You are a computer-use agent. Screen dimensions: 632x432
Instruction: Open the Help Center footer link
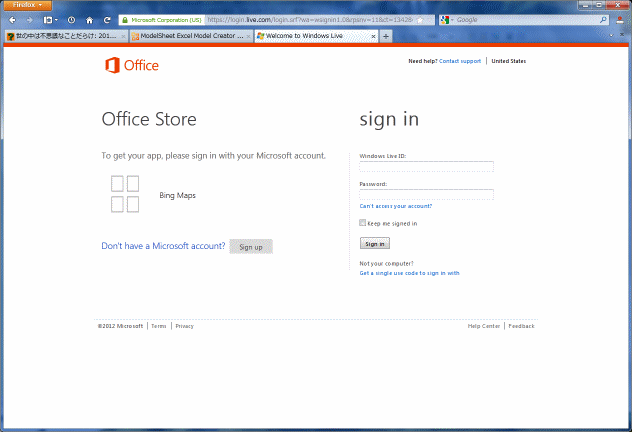[x=484, y=326]
